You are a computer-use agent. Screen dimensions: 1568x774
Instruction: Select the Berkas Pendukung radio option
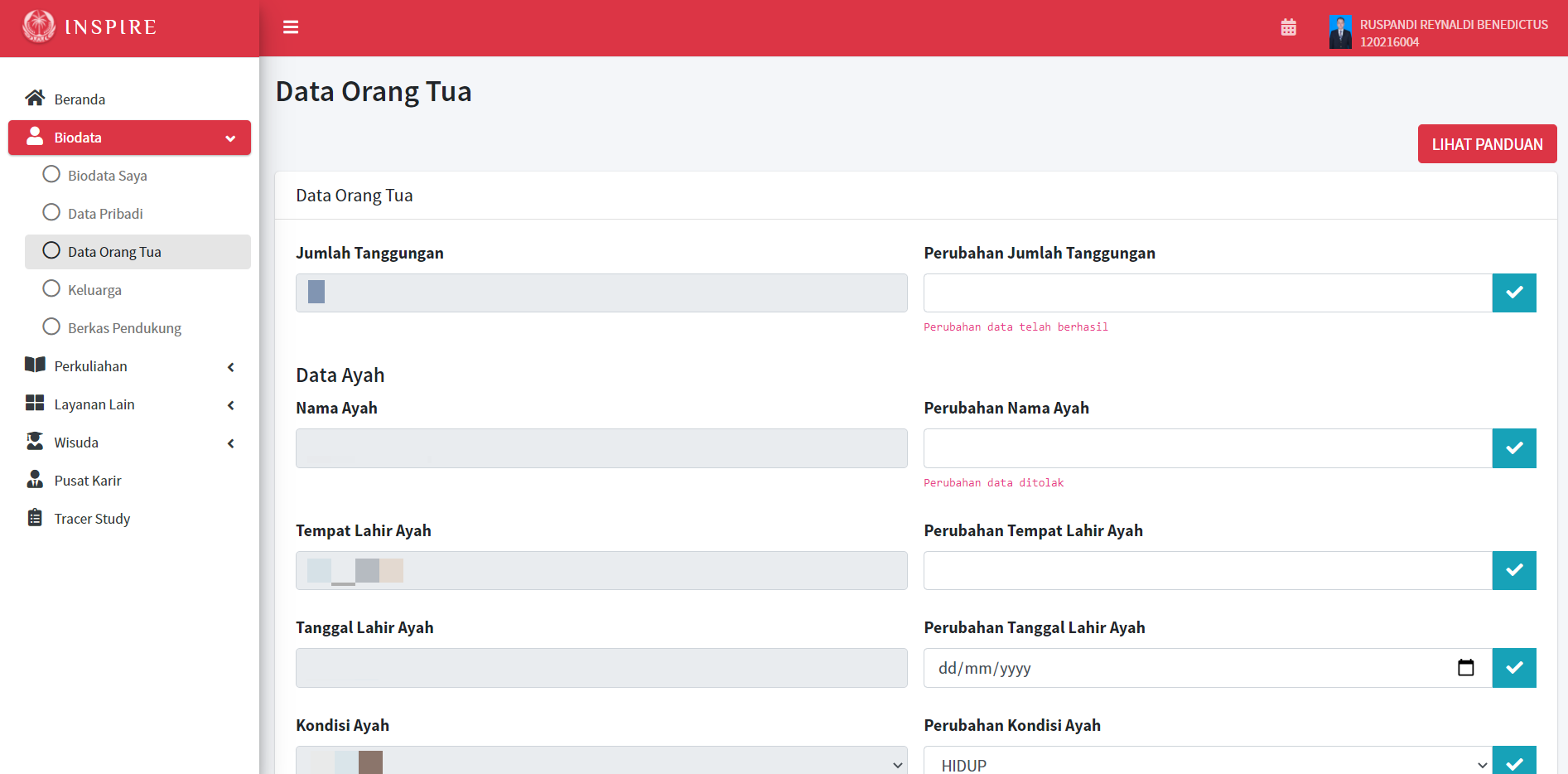tap(51, 327)
